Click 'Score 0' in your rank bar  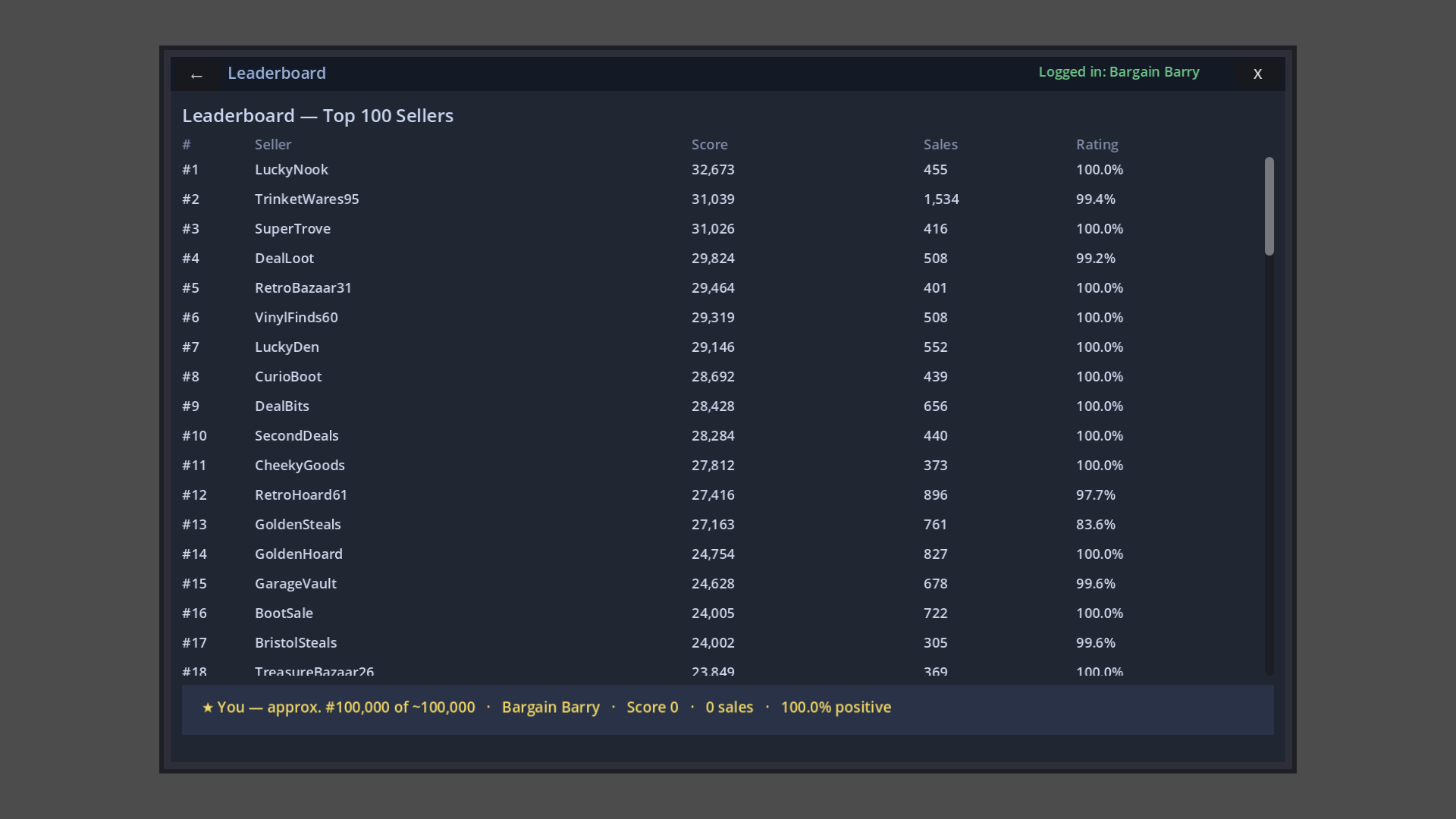pos(652,708)
